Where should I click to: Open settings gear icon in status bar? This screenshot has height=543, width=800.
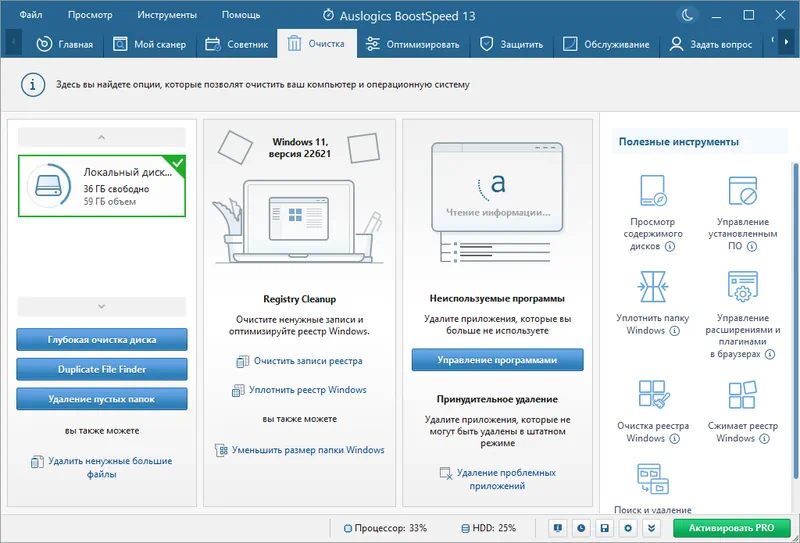(x=628, y=528)
